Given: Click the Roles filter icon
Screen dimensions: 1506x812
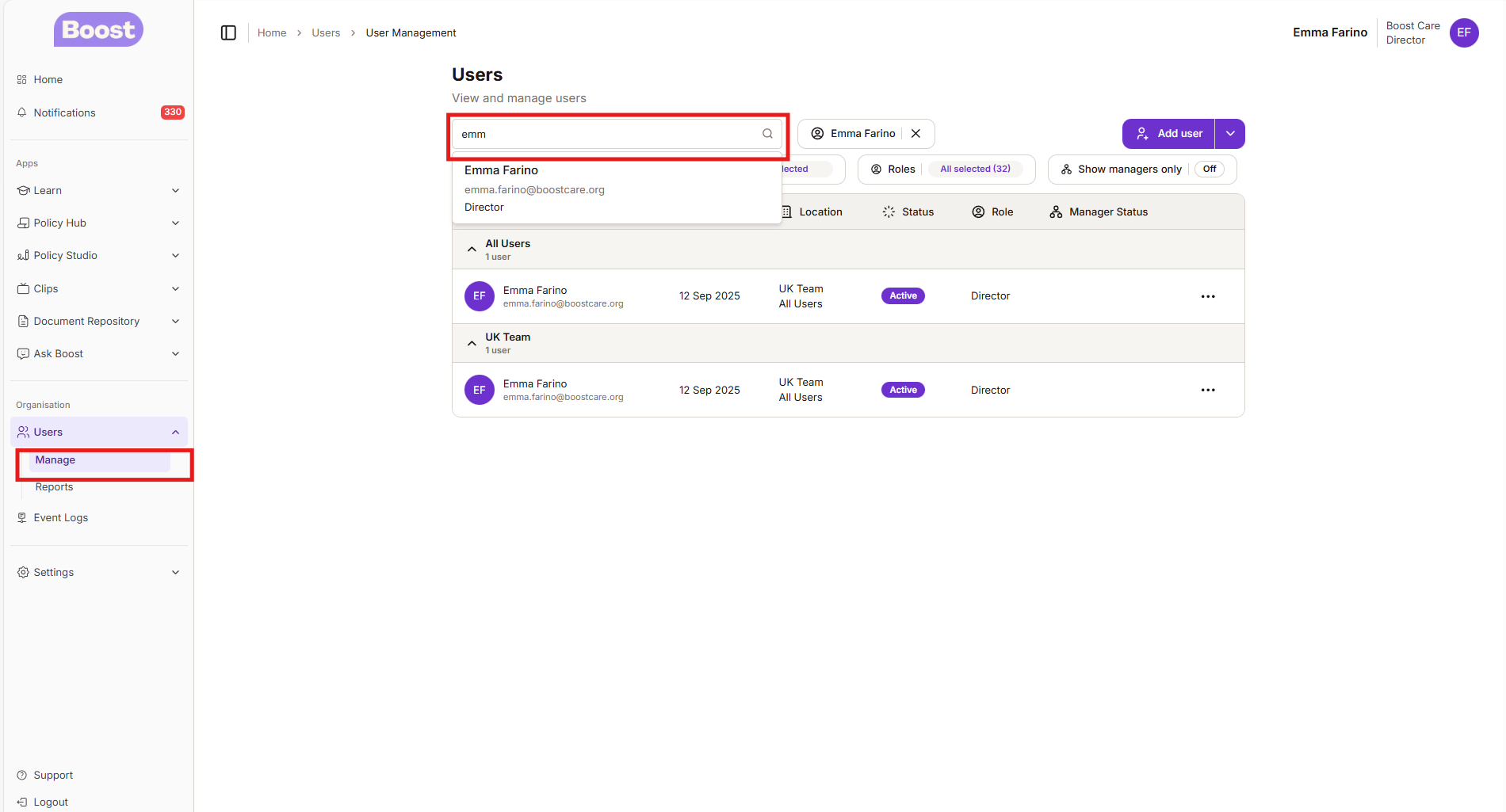Looking at the screenshot, I should coord(876,170).
